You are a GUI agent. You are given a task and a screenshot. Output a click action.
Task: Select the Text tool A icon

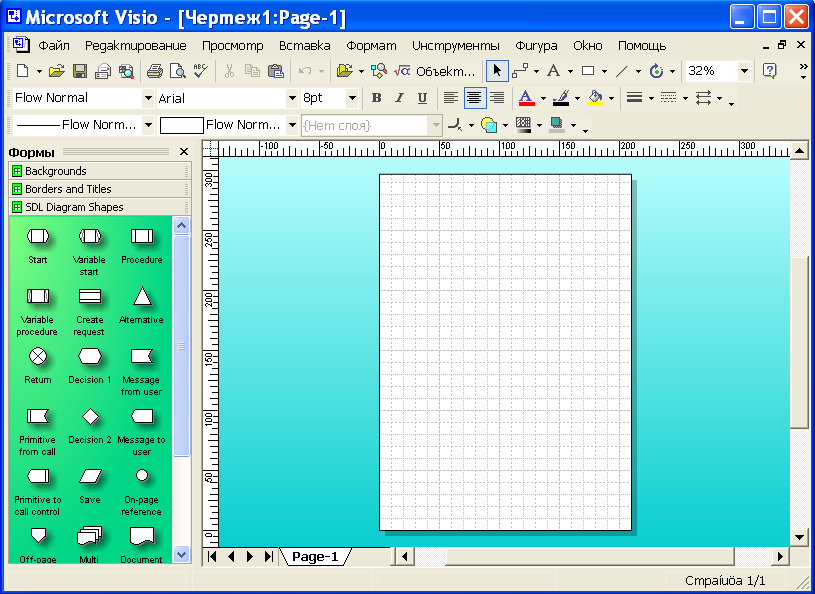click(x=554, y=71)
